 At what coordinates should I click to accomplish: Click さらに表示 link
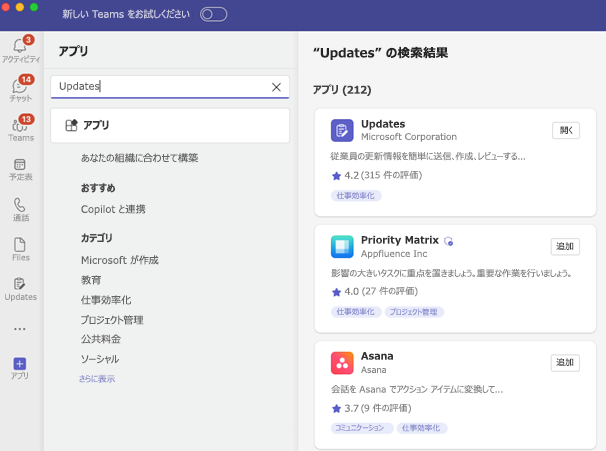pyautogui.click(x=97, y=379)
